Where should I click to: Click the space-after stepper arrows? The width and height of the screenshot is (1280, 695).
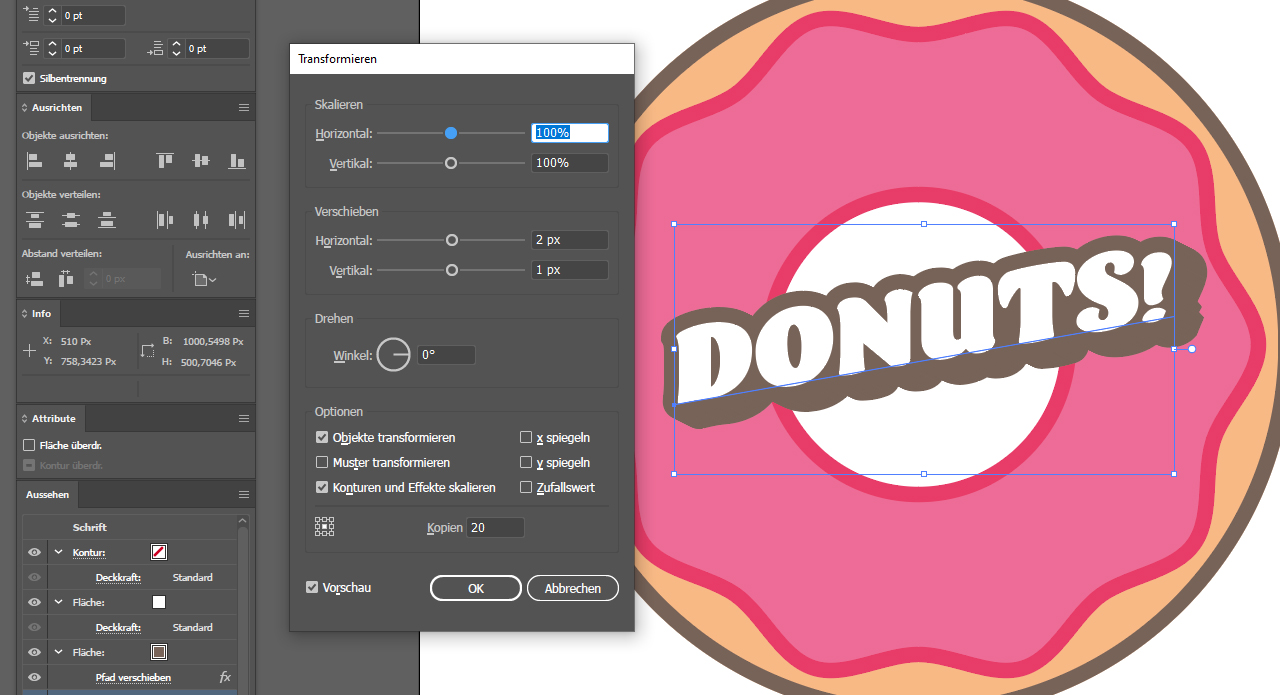(x=176, y=48)
